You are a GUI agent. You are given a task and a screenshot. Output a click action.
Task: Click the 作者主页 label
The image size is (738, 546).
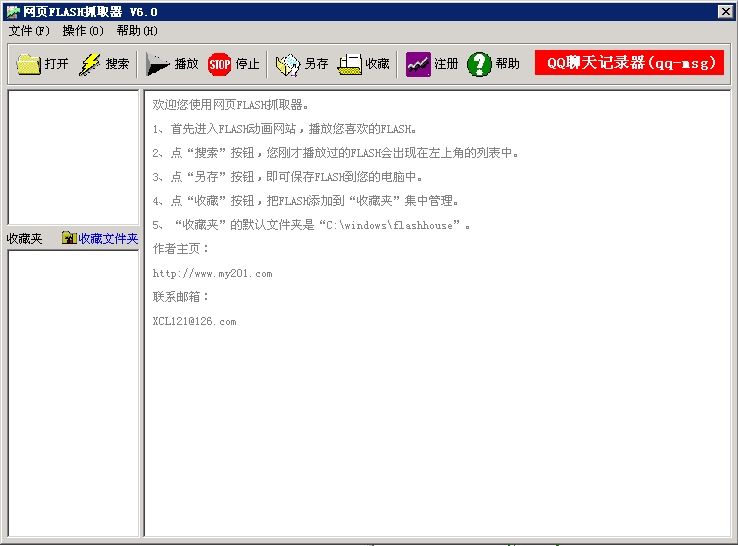[181, 249]
